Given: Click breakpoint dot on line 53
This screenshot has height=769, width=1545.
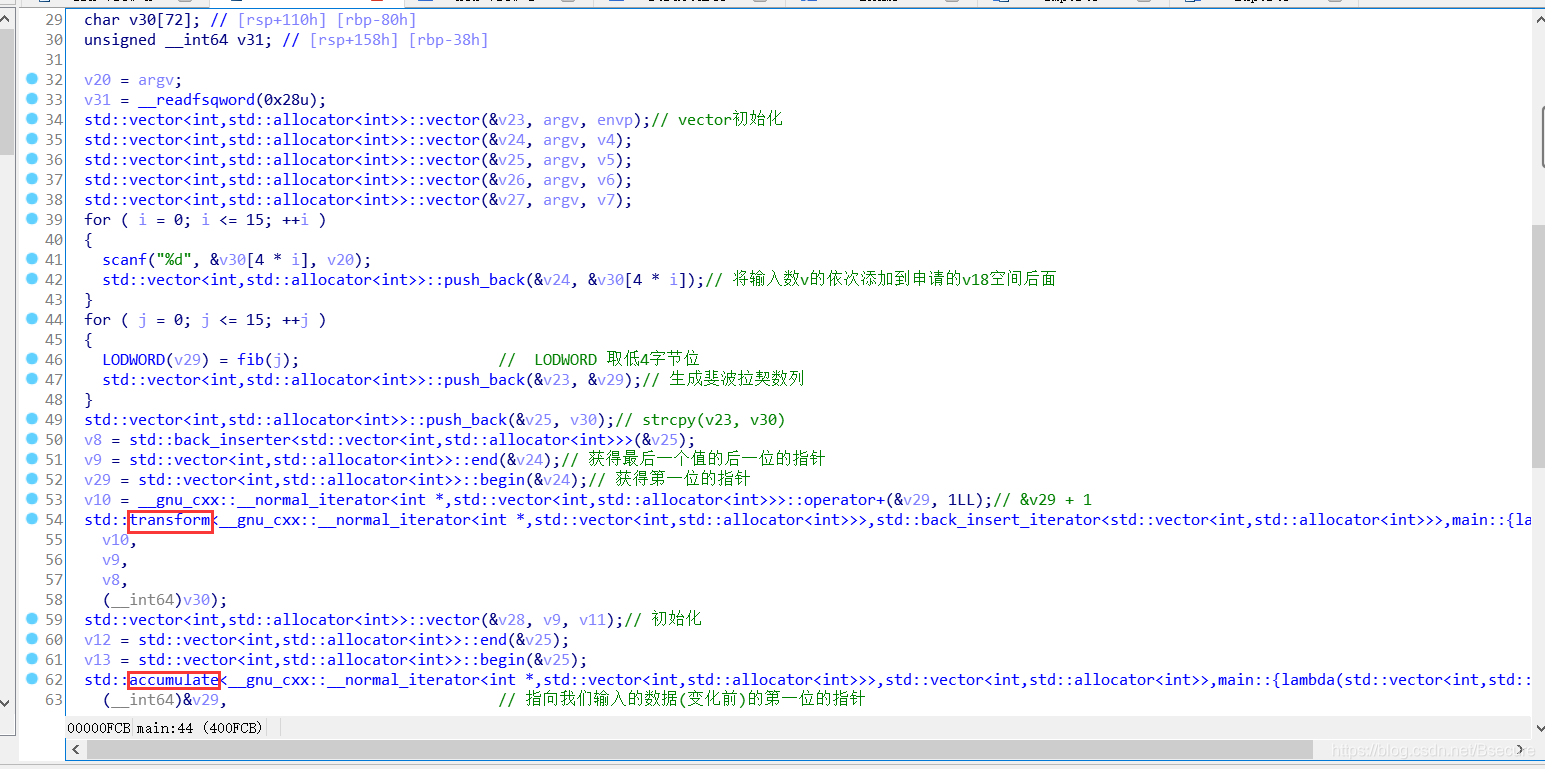Looking at the screenshot, I should 32,499.
